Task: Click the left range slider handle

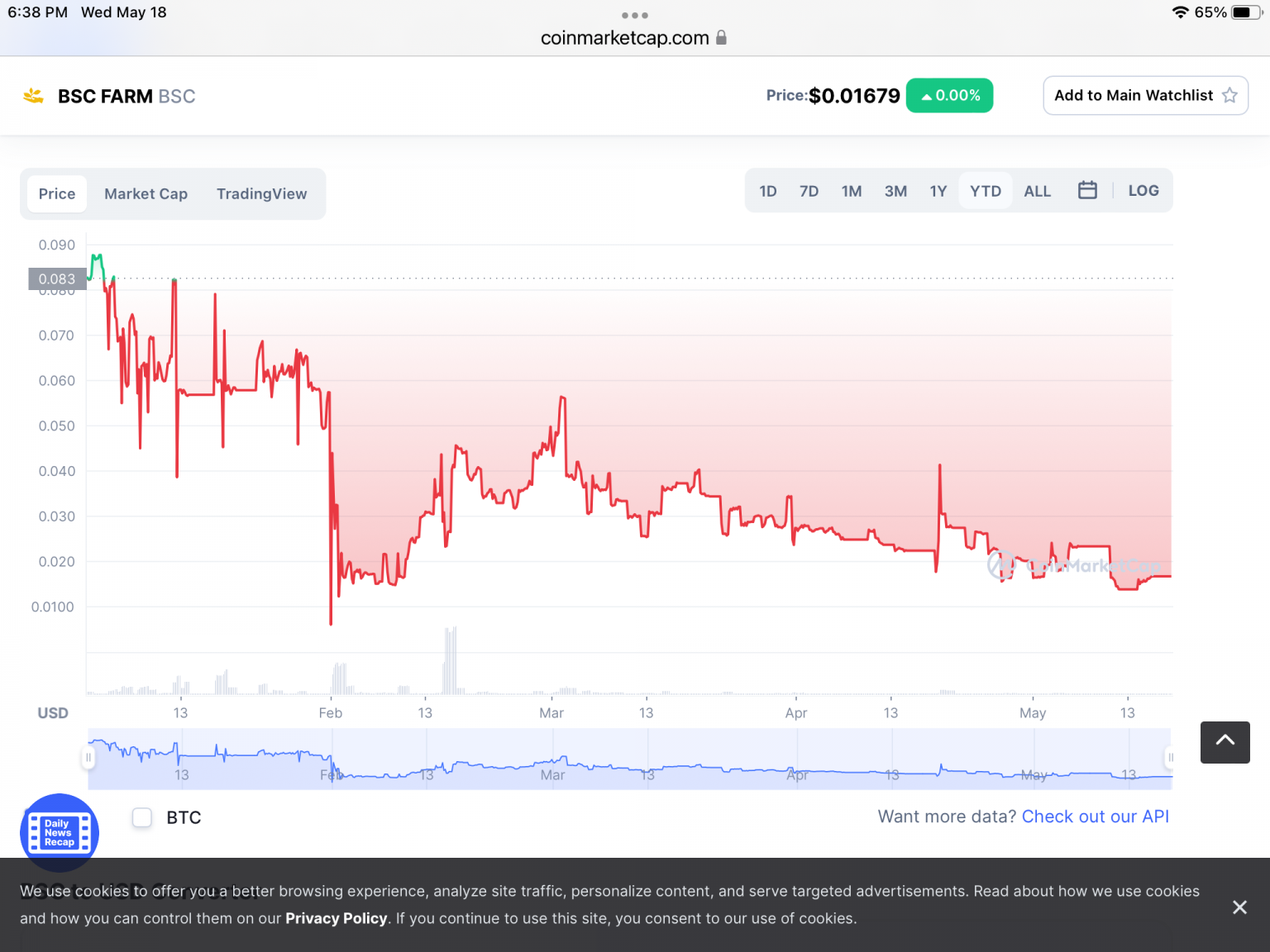Action: [x=88, y=757]
